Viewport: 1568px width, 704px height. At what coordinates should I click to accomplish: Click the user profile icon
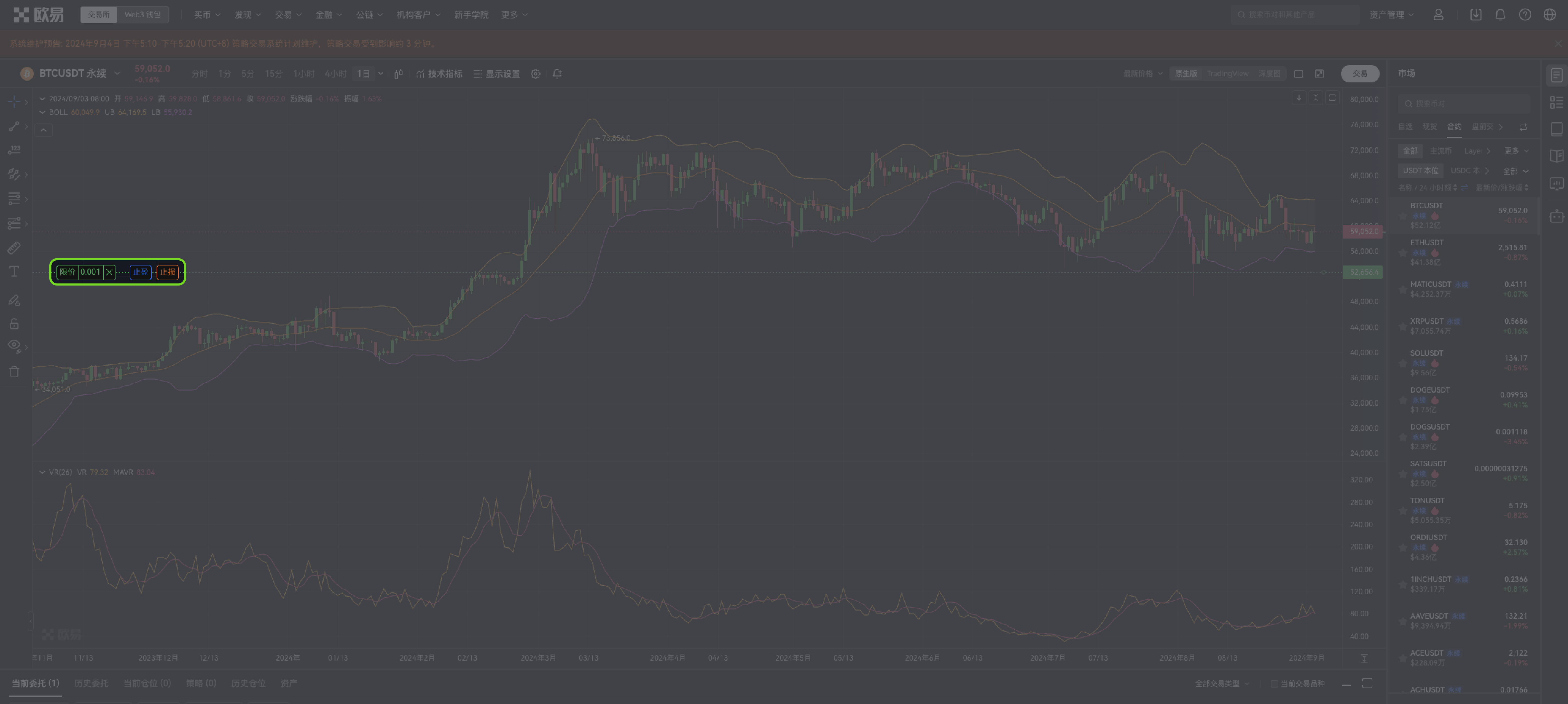pos(1438,15)
